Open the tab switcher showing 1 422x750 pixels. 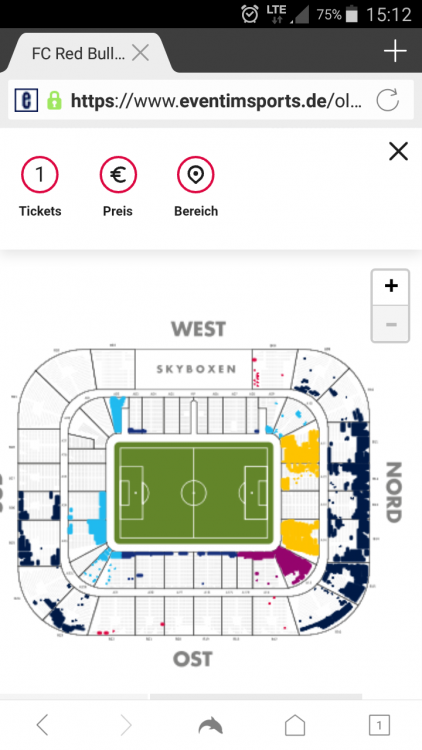pos(379,725)
